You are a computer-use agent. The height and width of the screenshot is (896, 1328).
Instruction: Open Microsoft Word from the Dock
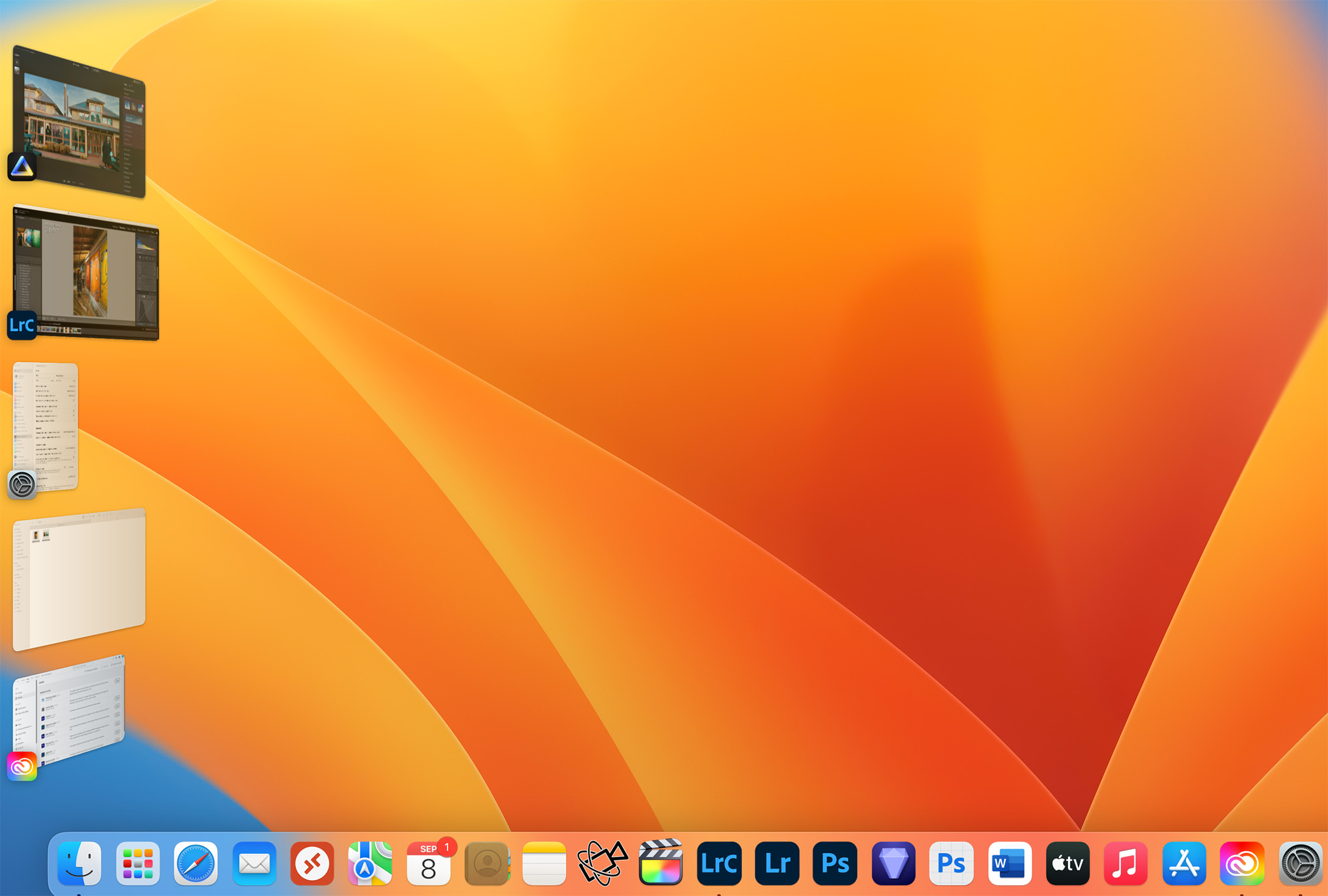(1009, 863)
